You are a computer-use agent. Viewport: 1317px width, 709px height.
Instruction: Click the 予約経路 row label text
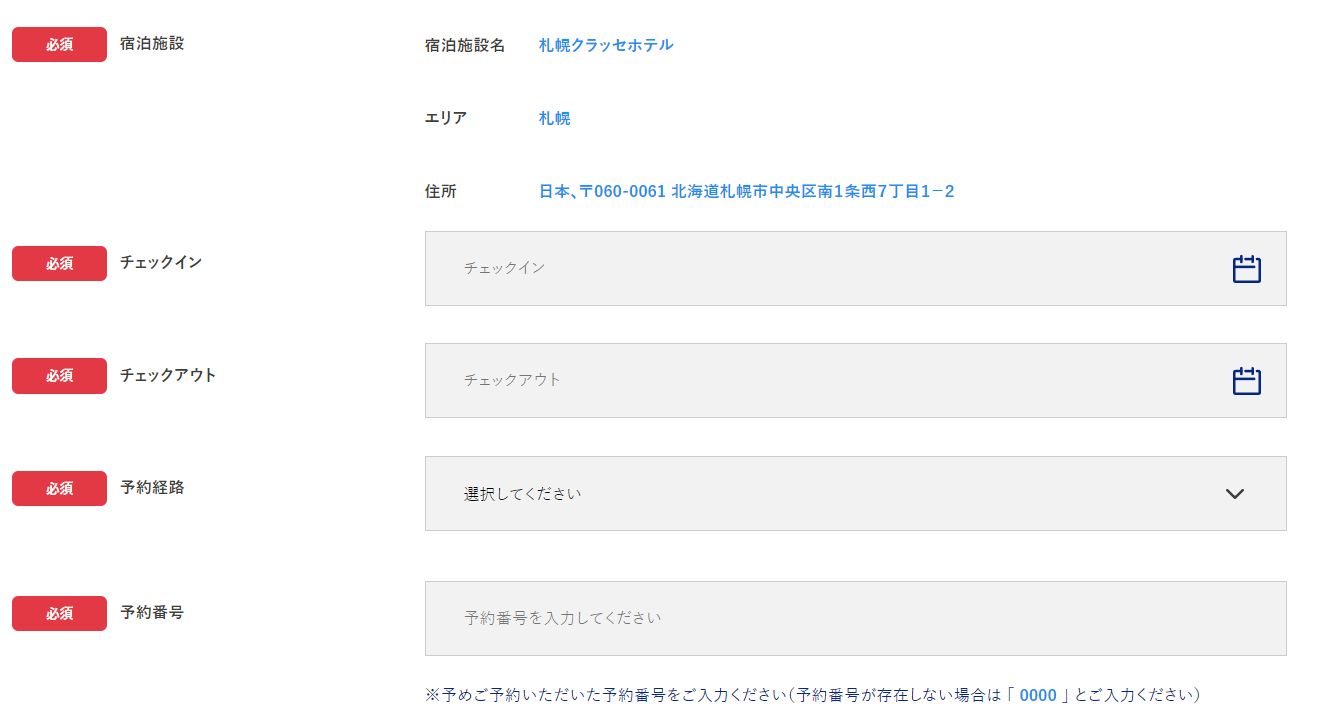click(x=152, y=488)
